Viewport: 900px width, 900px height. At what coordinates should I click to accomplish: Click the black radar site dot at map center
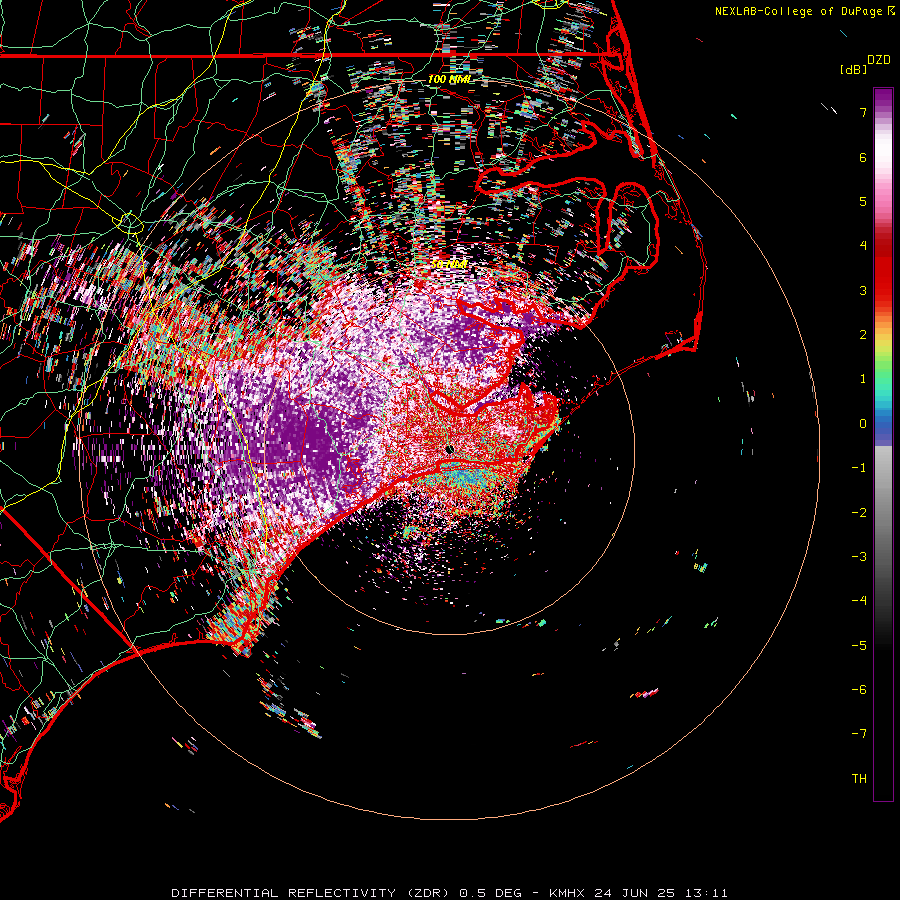[449, 449]
